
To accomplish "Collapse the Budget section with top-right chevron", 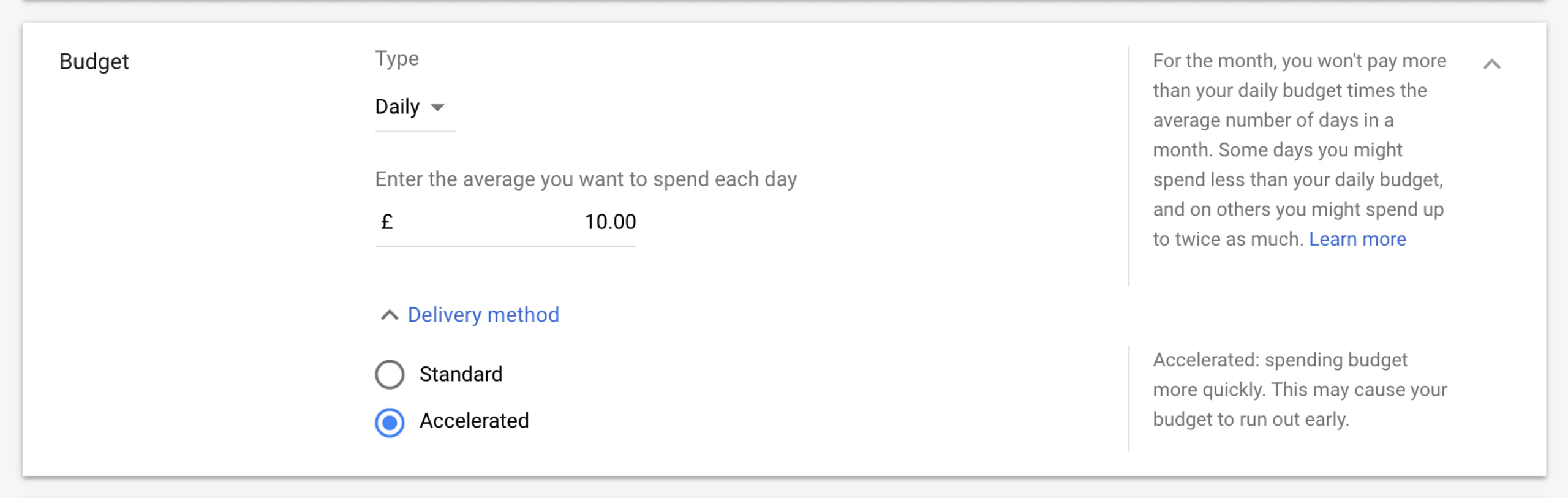I will click(x=1491, y=64).
